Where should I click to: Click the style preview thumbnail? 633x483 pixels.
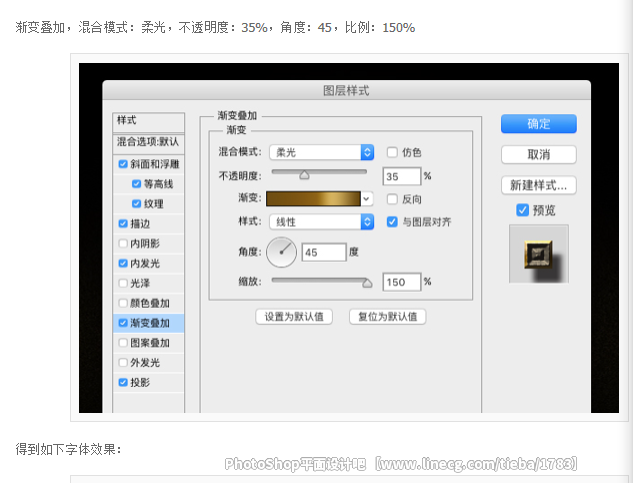point(539,254)
